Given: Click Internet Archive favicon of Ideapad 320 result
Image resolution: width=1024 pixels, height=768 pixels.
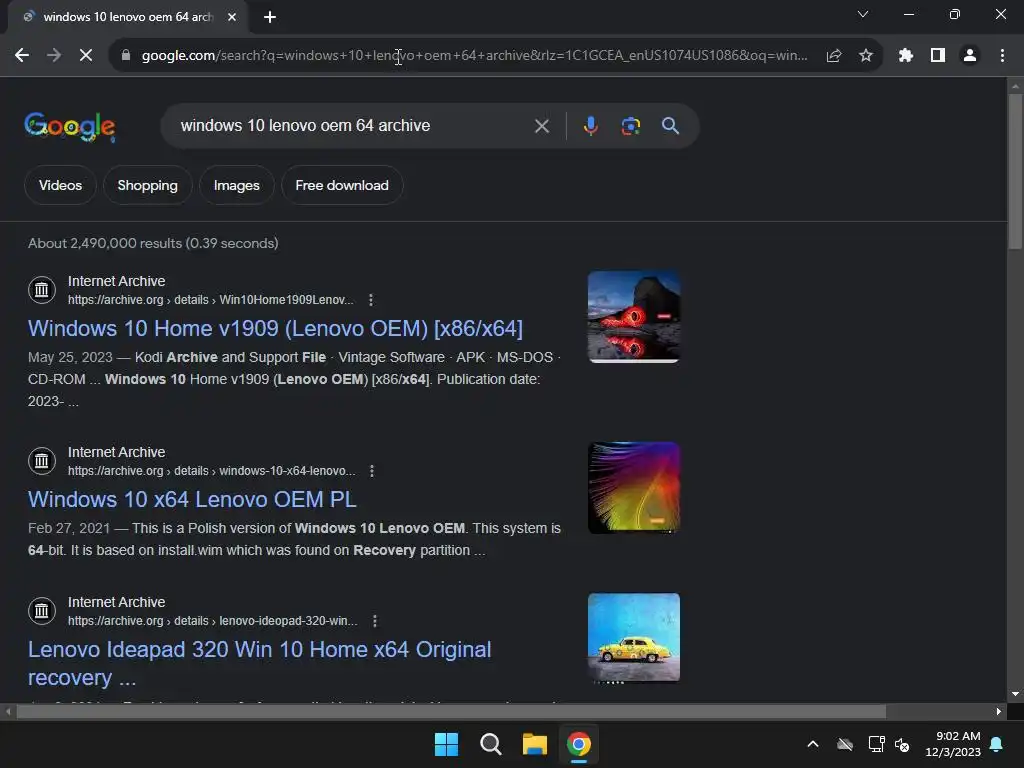Looking at the screenshot, I should tap(42, 611).
